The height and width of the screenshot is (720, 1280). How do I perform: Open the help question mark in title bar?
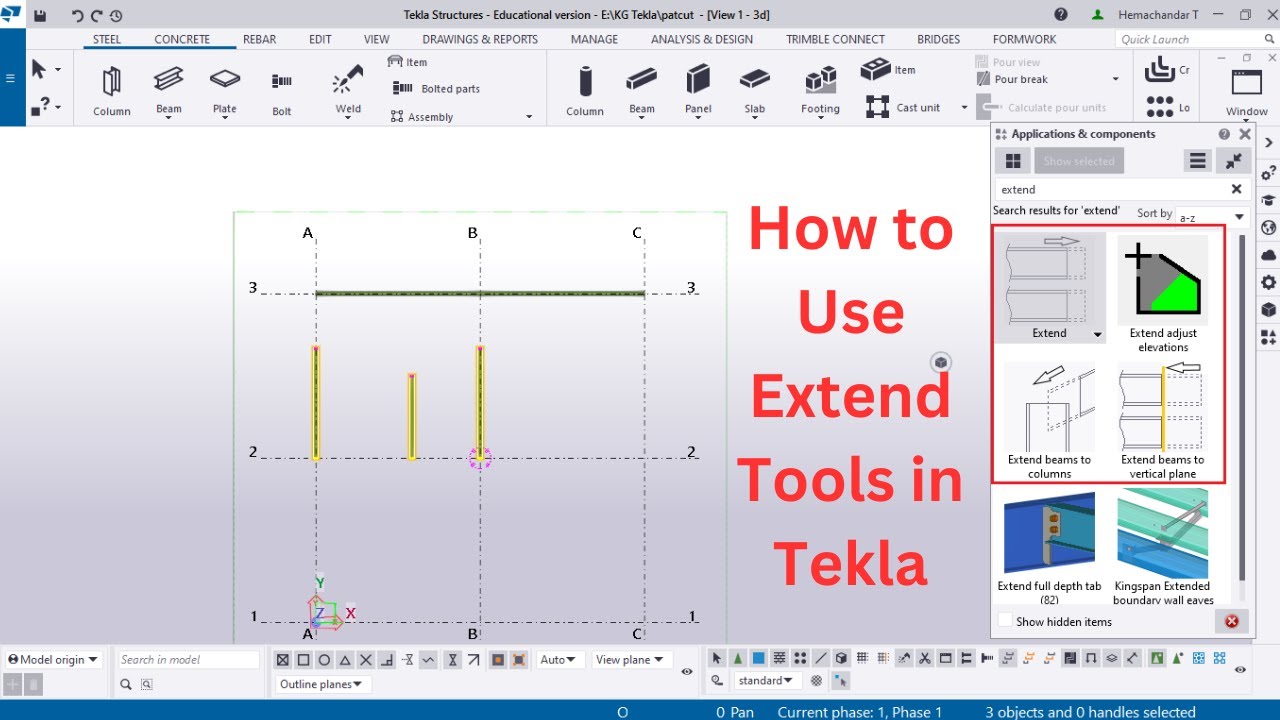[x=1061, y=15]
